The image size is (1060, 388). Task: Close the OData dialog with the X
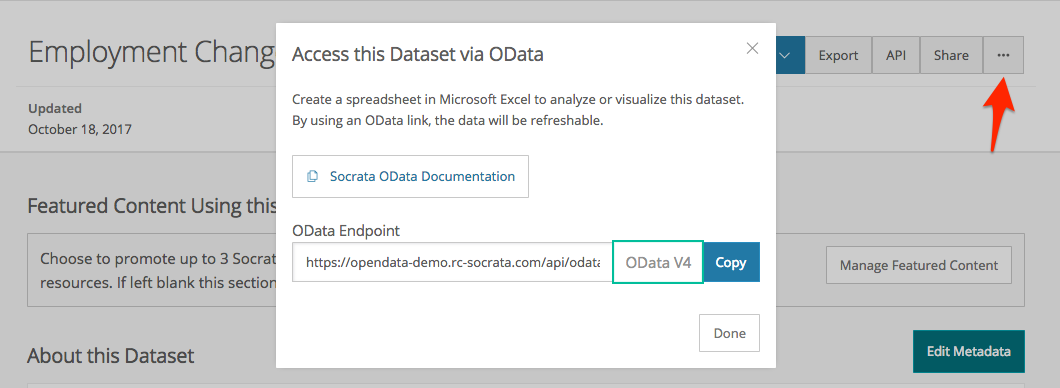[752, 49]
